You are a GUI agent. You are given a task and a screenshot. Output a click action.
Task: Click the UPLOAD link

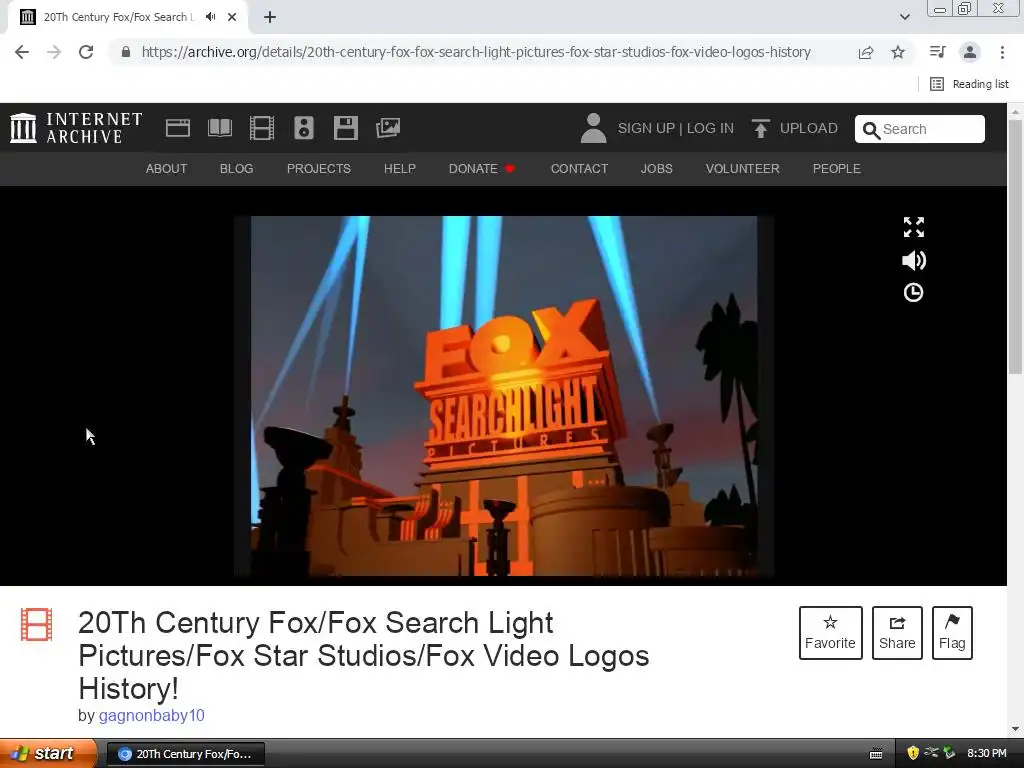coord(808,128)
